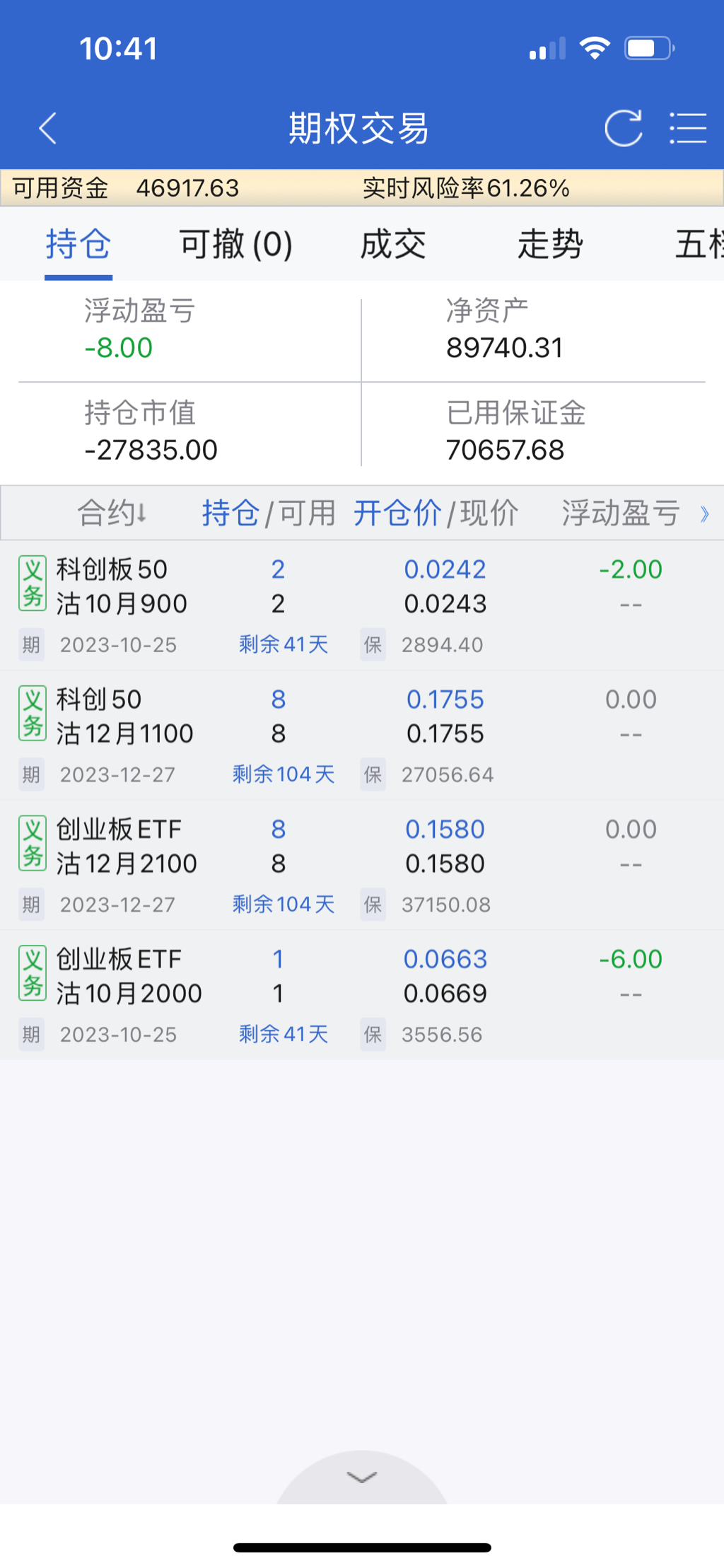Tap 义务 badge on 创业板ETF 沽10月2000
The height and width of the screenshot is (1568, 724).
pos(33,973)
